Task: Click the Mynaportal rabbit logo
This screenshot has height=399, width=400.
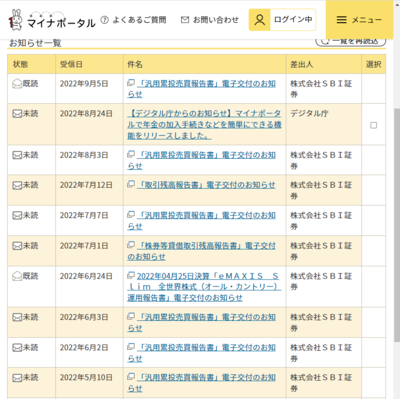Action: coord(16,20)
